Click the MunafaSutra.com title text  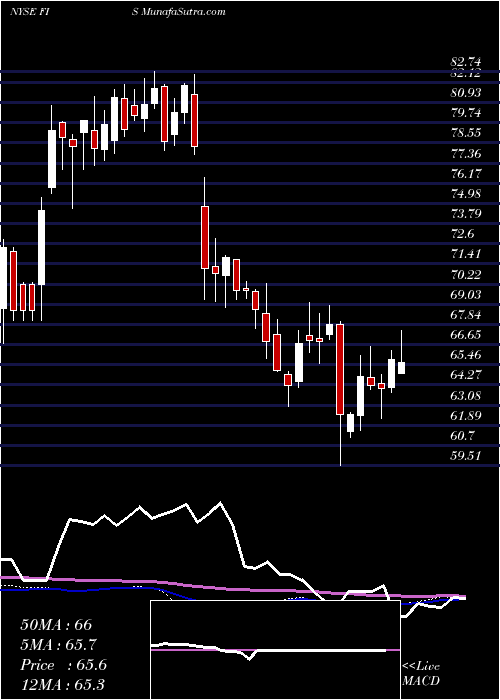point(184,12)
